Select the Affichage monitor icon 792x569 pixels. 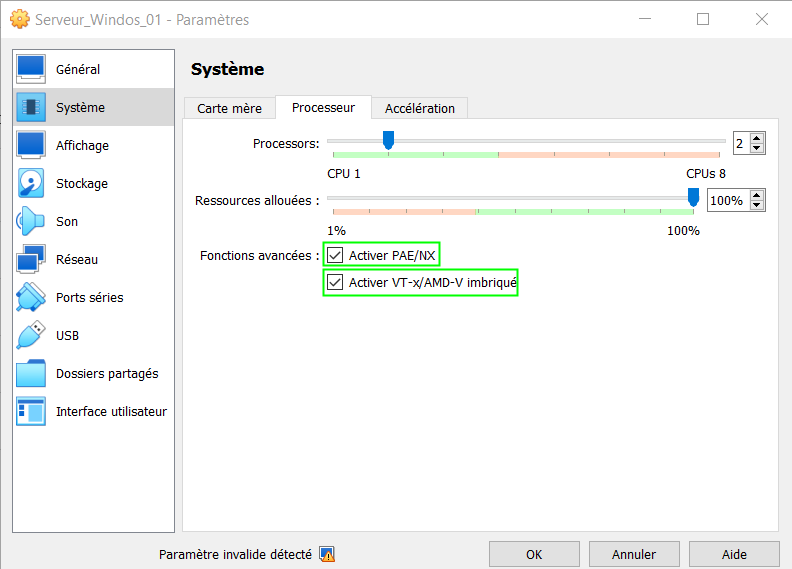pos(31,145)
